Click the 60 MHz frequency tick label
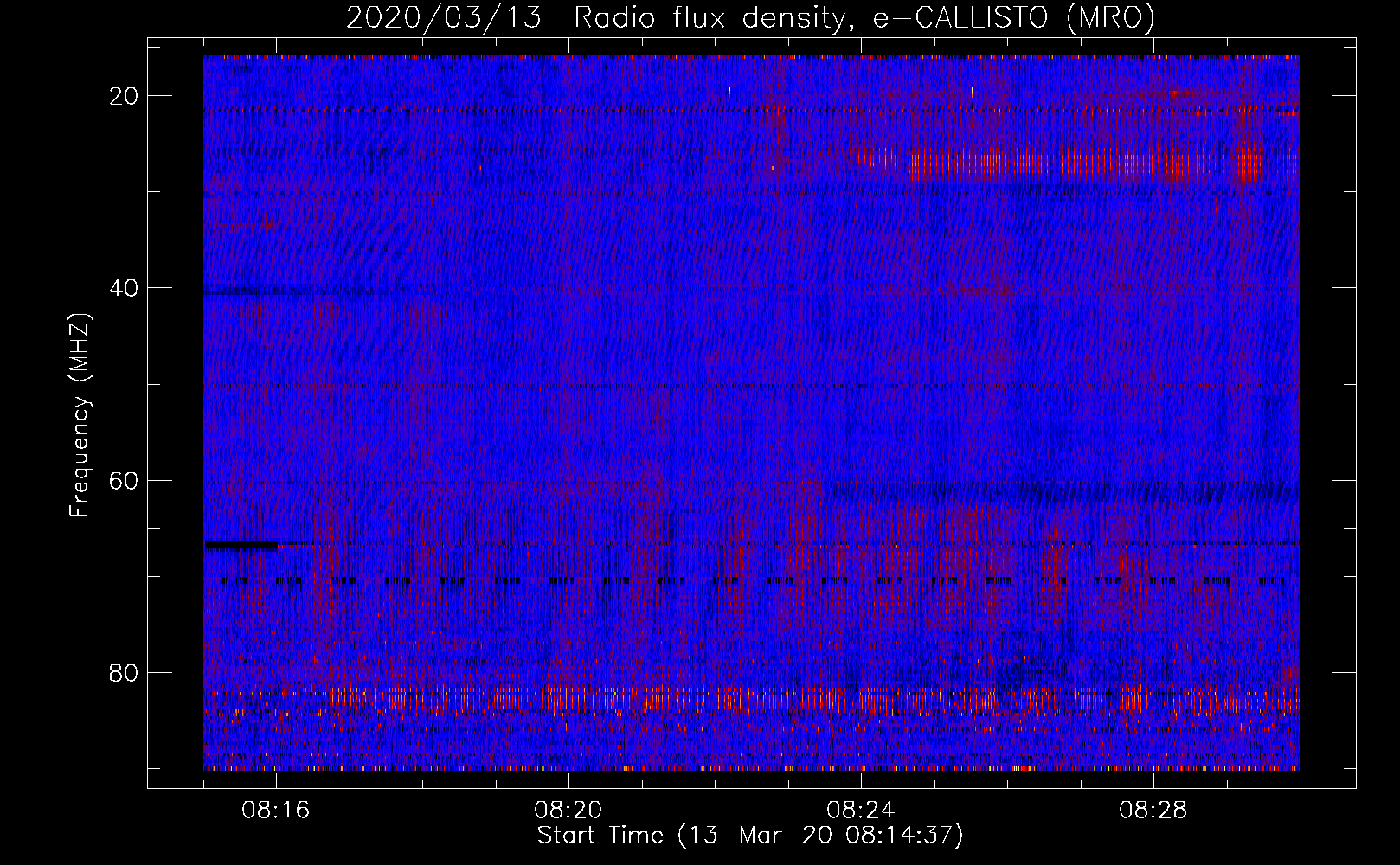Viewport: 1400px width, 865px height. 125,480
